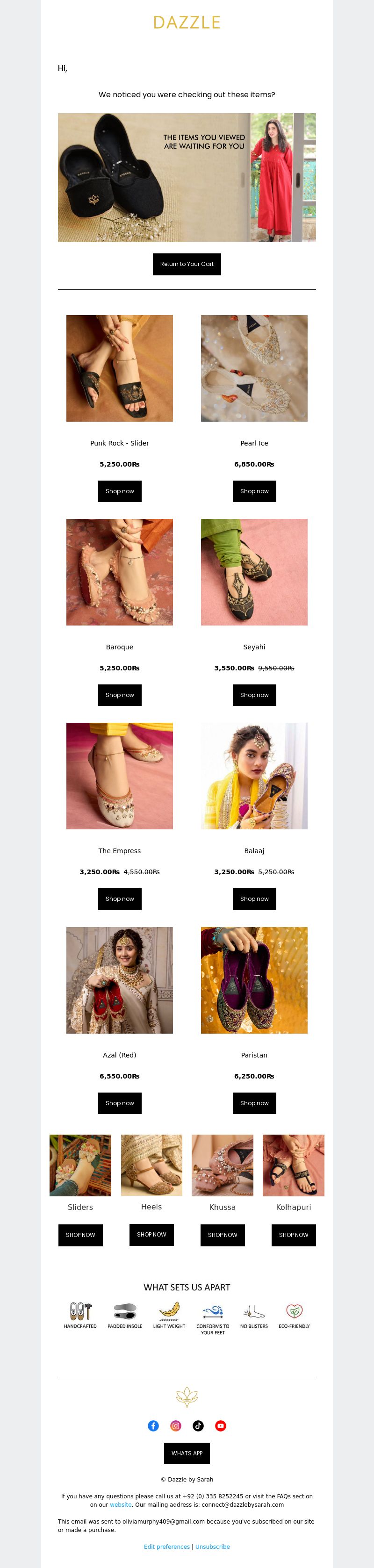Screen dimensions: 374x1568
Task: Open the Paristan product image
Action: point(254,980)
